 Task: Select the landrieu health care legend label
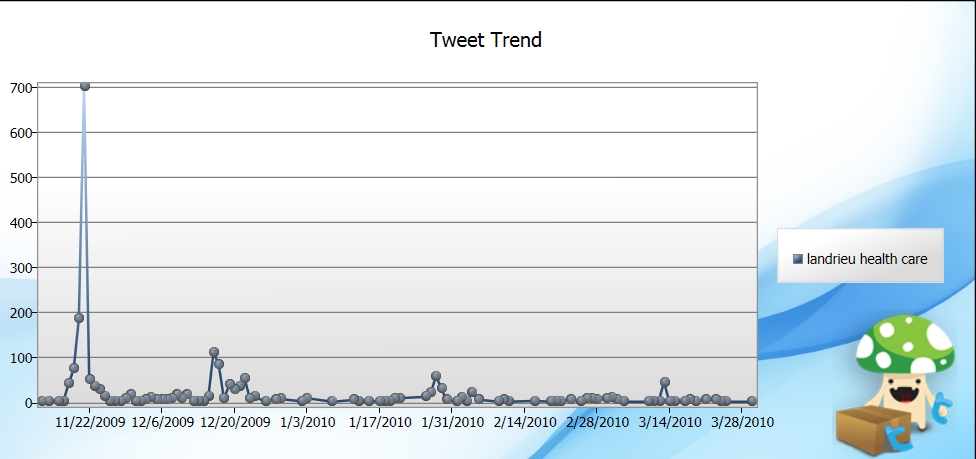(x=866, y=259)
